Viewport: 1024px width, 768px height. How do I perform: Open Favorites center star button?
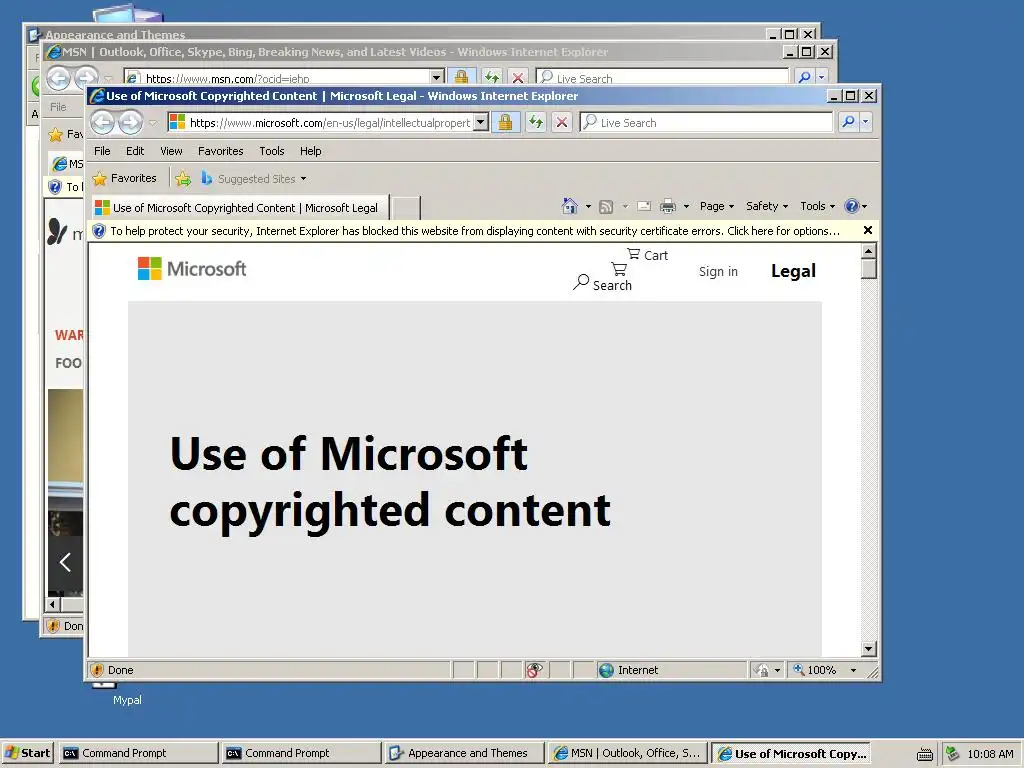(x=125, y=178)
